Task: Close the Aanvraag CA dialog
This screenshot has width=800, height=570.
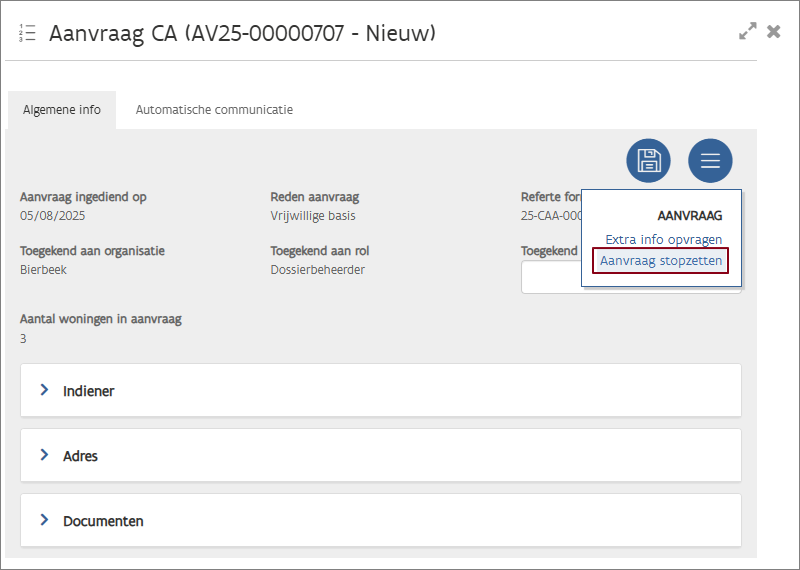Action: [773, 32]
